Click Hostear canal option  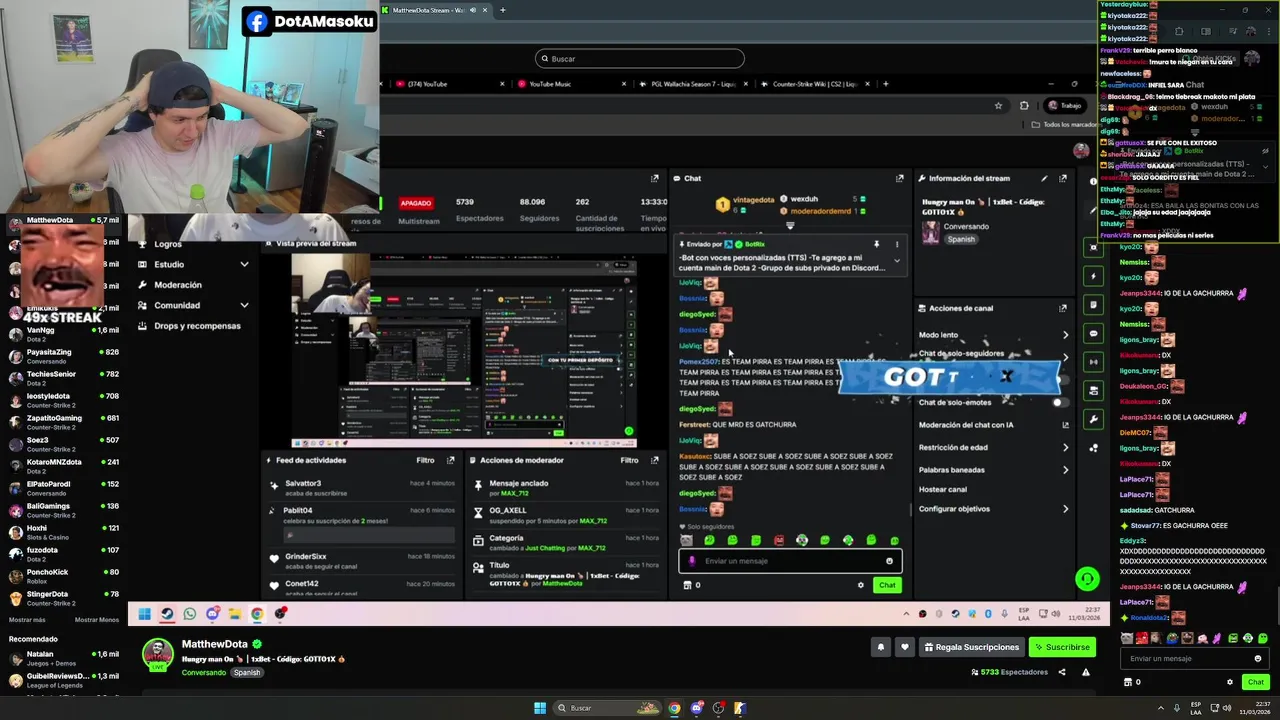(x=943, y=490)
